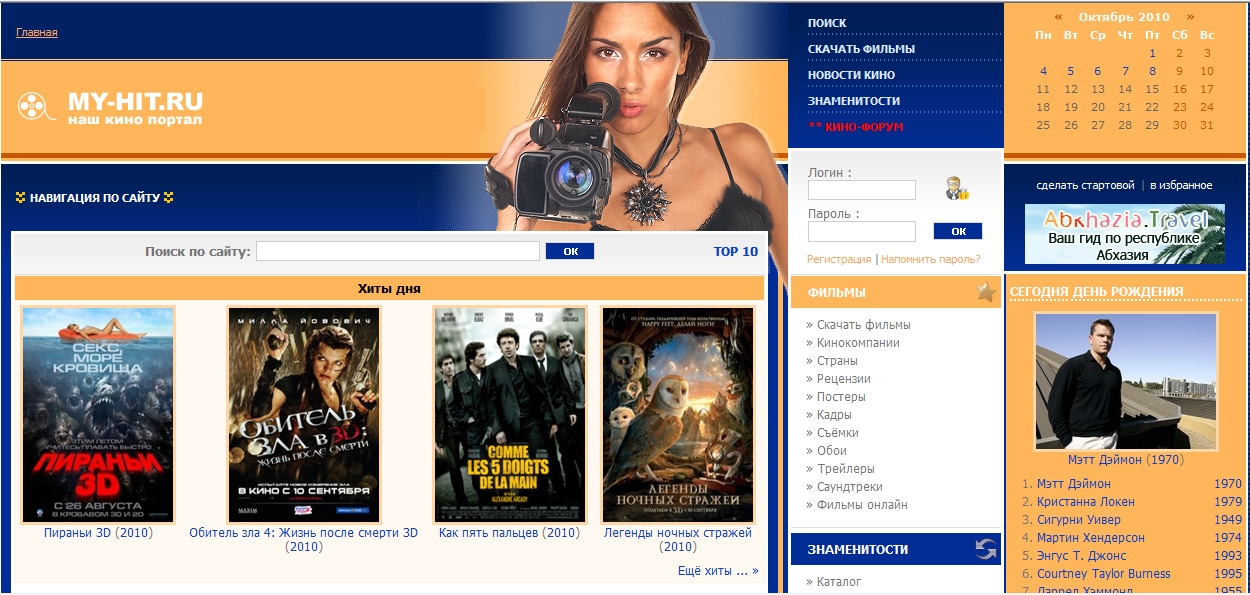Click OK button next to site search

570,251
